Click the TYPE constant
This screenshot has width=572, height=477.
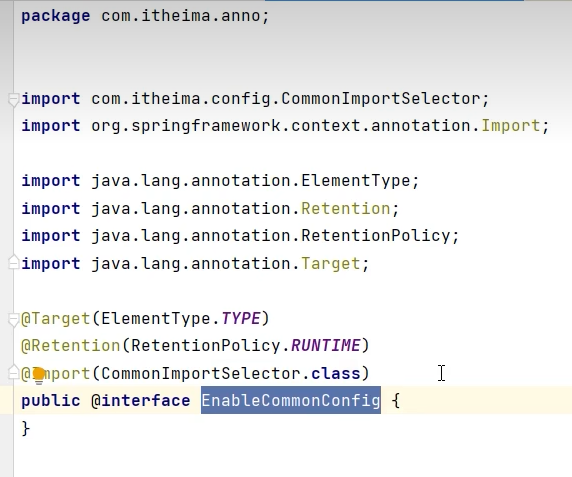click(x=240, y=319)
